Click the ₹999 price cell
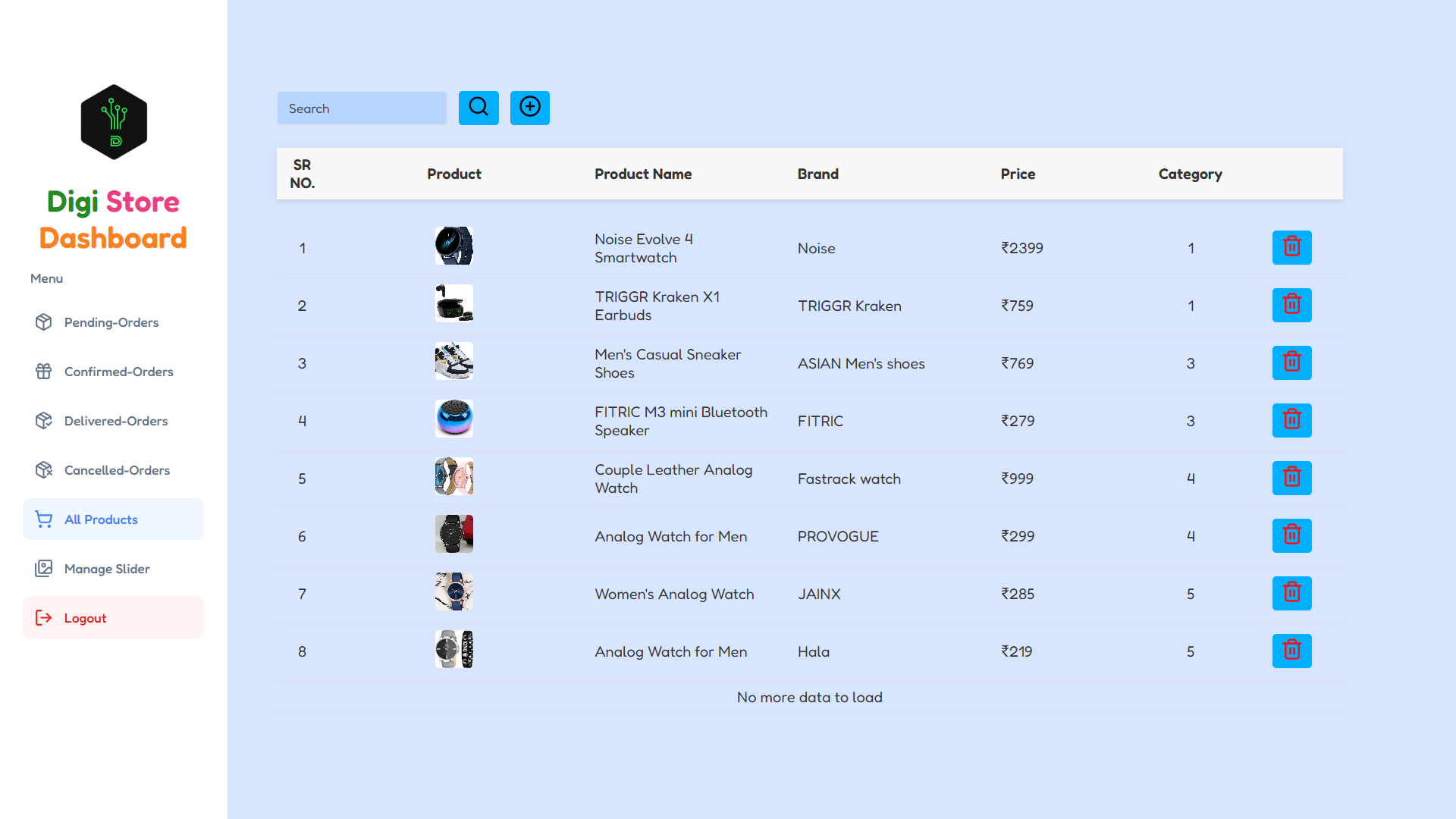Viewport: 1456px width, 819px height. [1017, 479]
